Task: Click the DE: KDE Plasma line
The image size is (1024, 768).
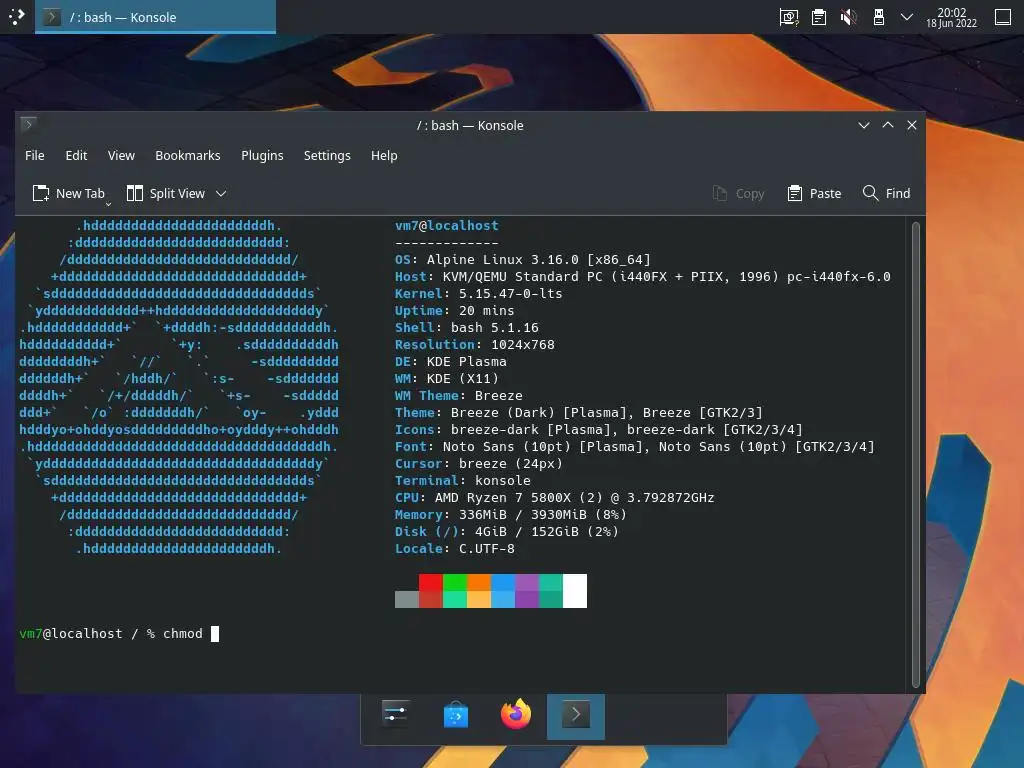Action: (451, 361)
